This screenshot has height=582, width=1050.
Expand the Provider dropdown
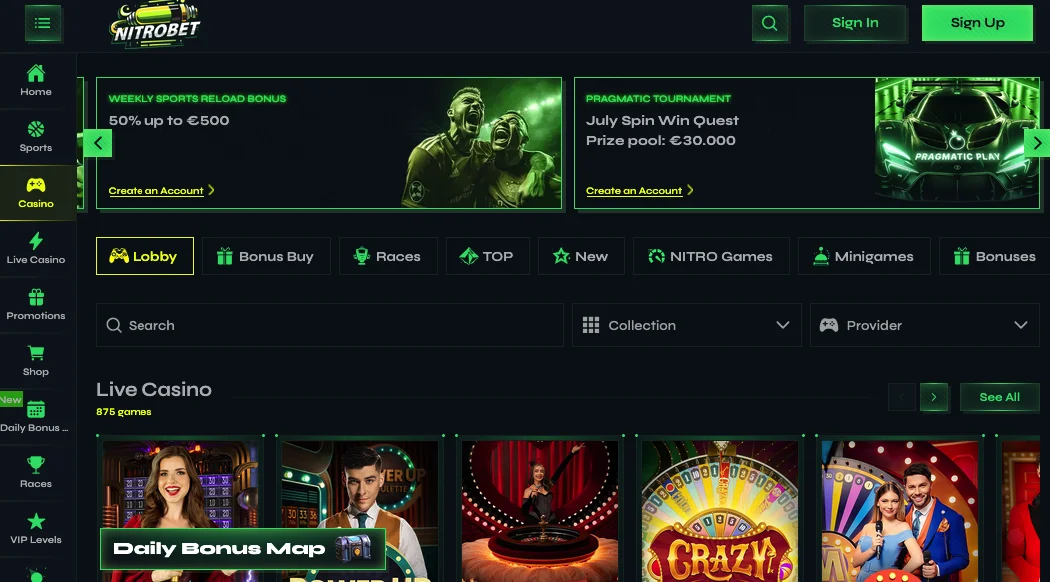[x=925, y=325]
